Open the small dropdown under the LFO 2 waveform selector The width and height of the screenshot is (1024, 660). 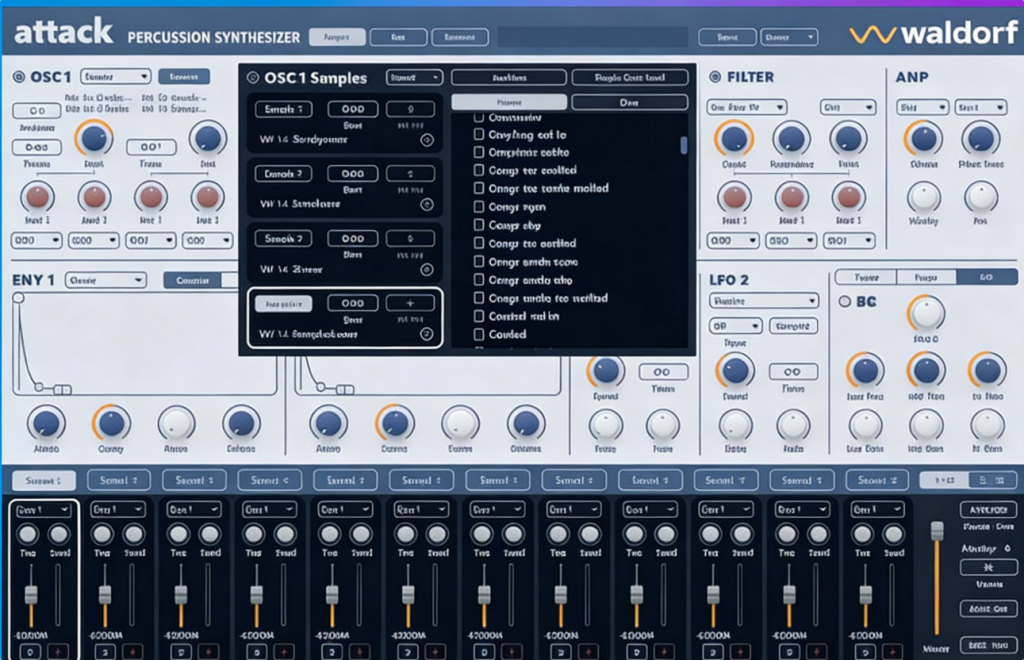point(735,326)
